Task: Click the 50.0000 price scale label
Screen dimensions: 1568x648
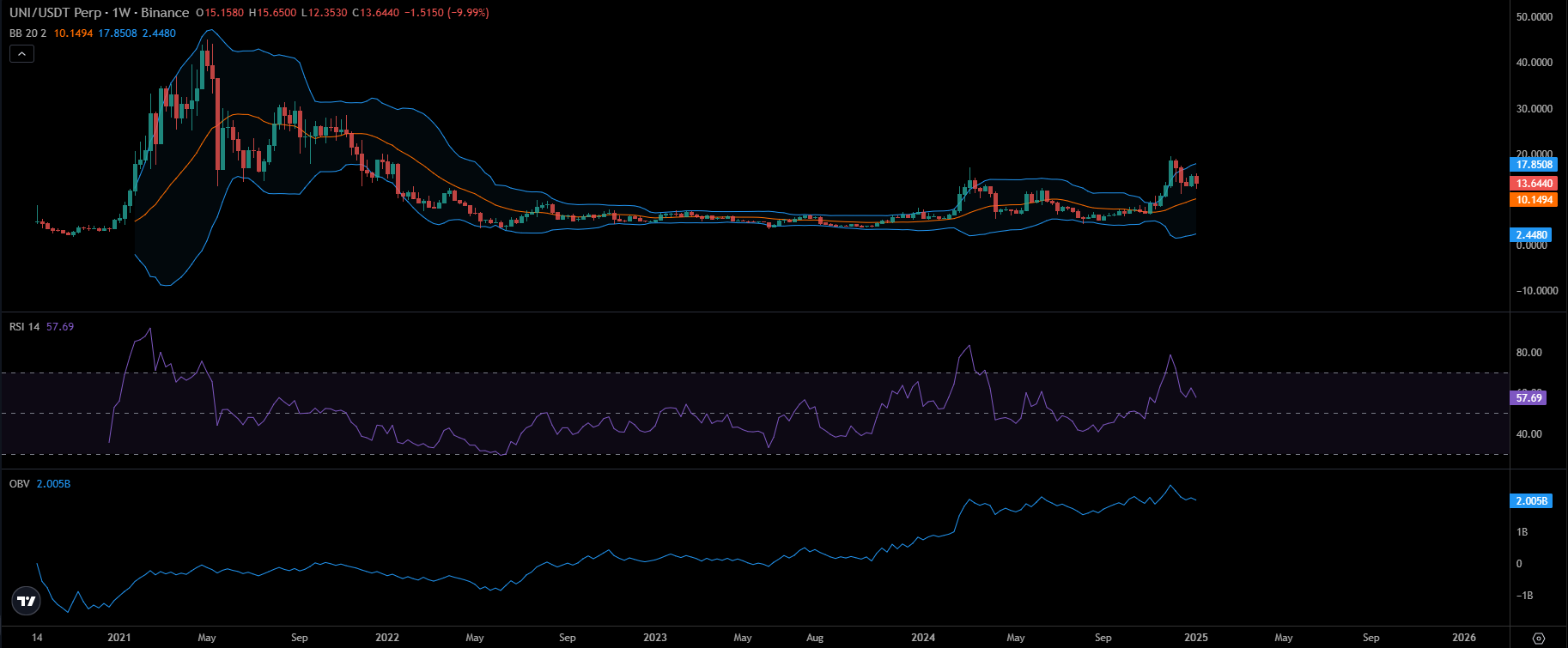Action: pyautogui.click(x=1535, y=17)
